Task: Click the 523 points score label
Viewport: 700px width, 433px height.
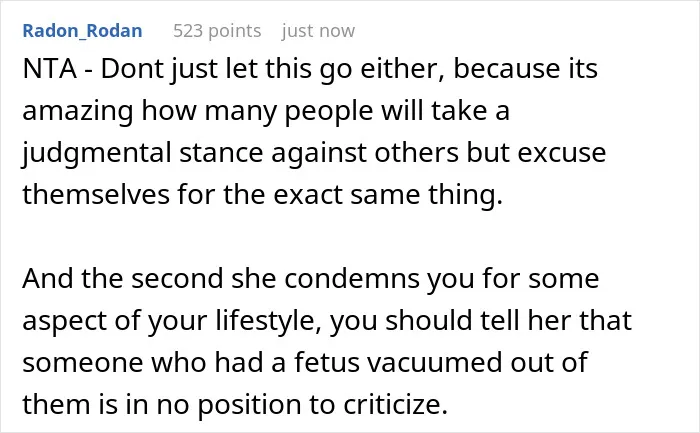Action: [217, 31]
